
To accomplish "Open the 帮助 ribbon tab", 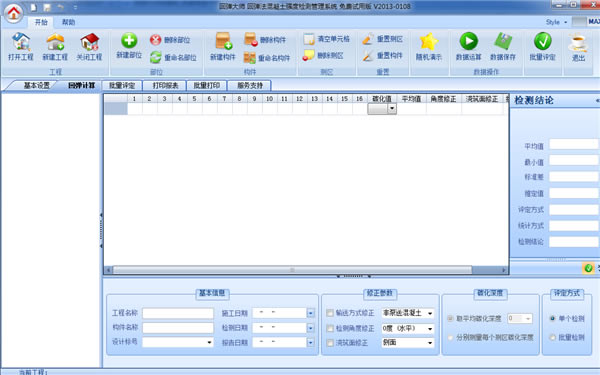I will click(x=68, y=22).
